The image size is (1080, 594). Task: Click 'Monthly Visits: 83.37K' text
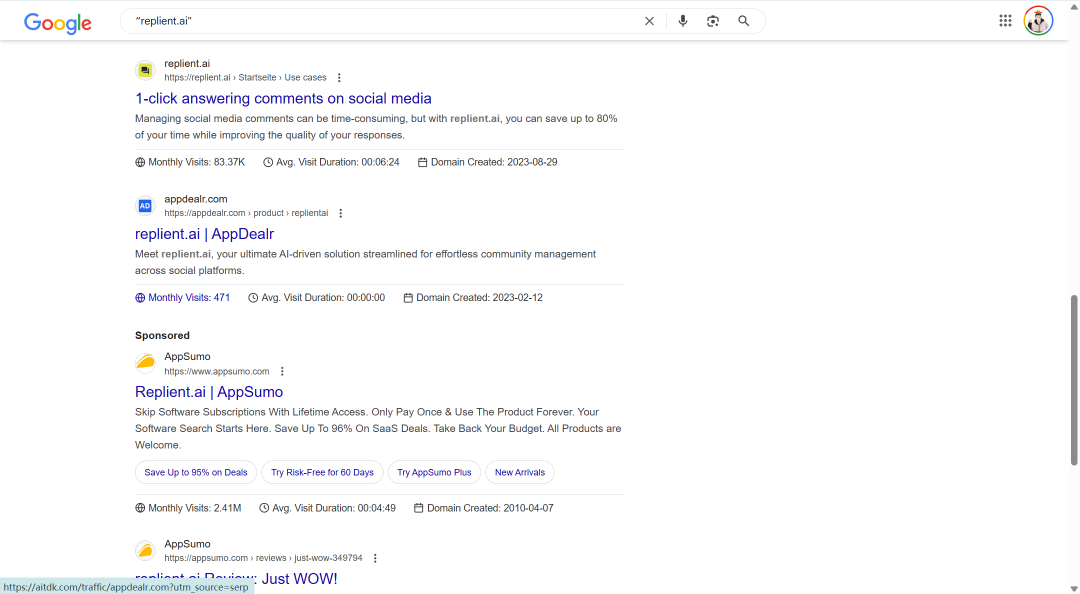(x=196, y=163)
